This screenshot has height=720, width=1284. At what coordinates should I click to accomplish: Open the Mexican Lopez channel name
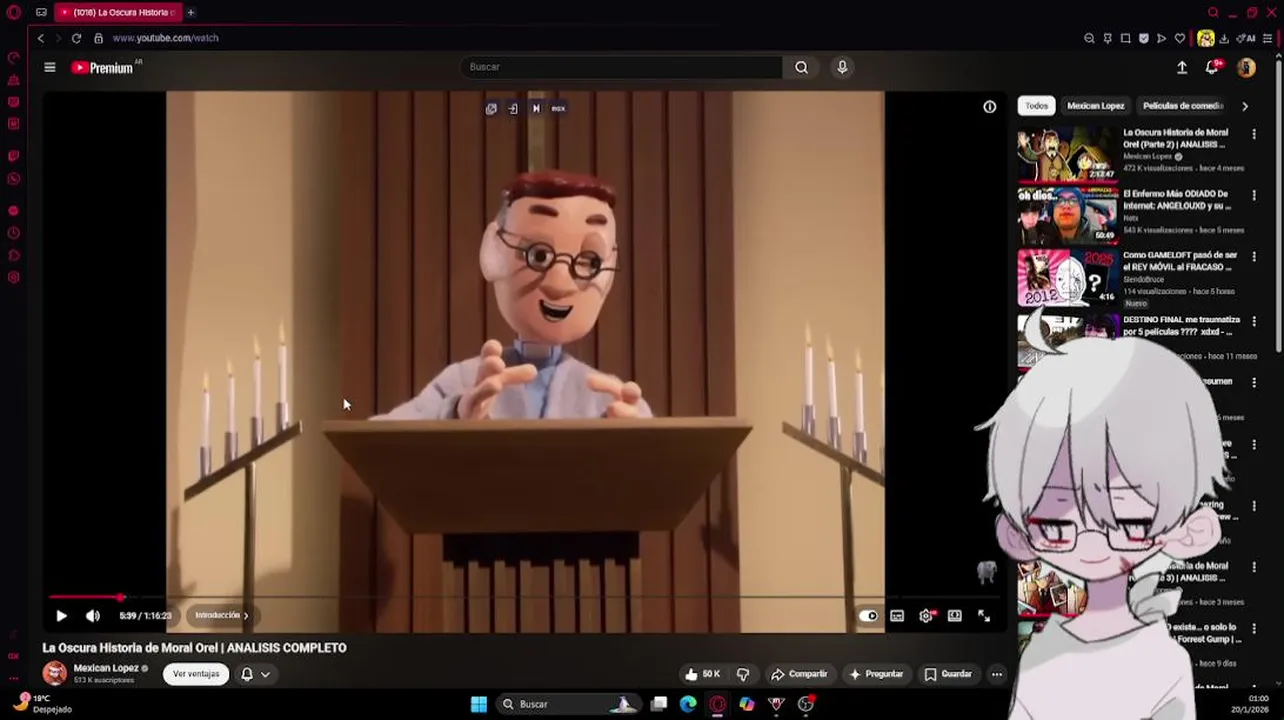[x=105, y=668]
